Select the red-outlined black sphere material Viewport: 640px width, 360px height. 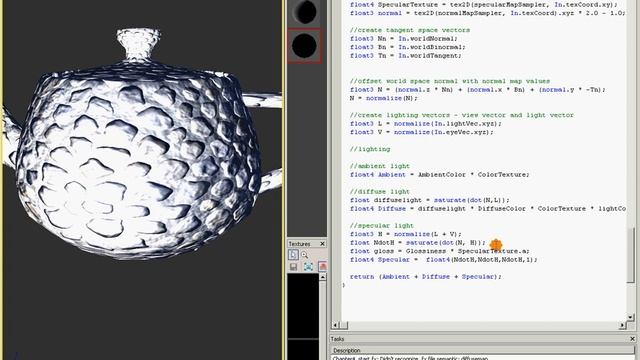coord(304,46)
